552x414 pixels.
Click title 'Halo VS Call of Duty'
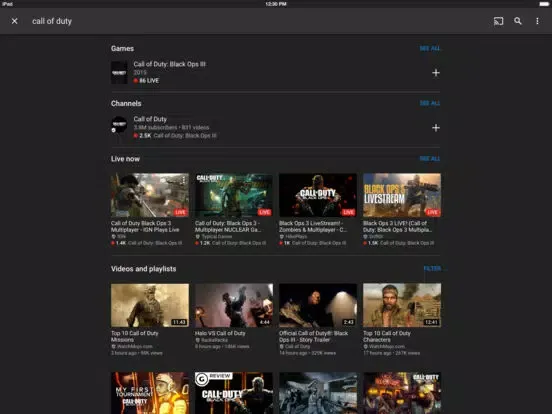tap(220, 333)
